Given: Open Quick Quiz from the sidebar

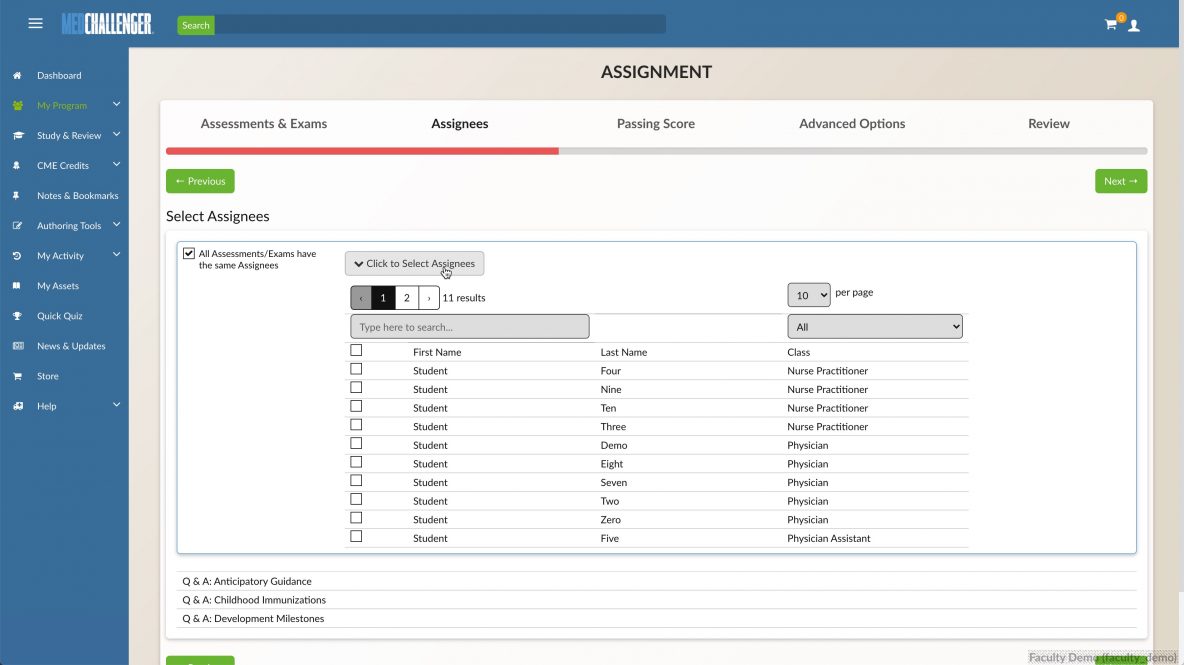Looking at the screenshot, I should 60,316.
